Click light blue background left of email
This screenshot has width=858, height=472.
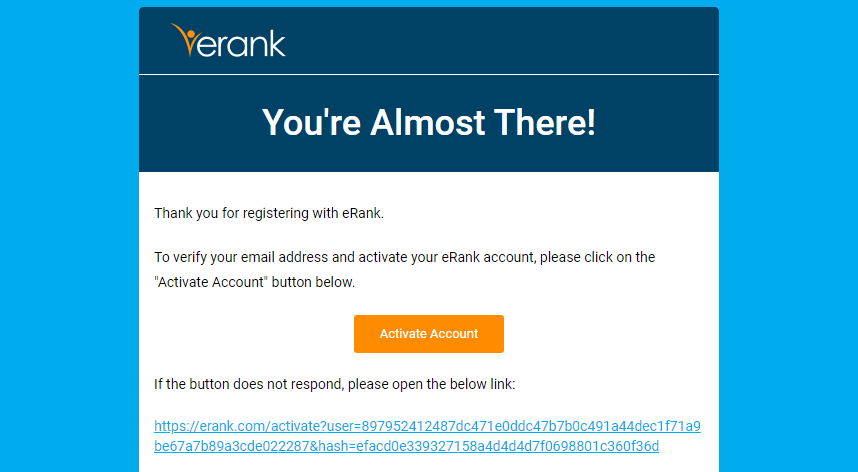pyautogui.click(x=69, y=236)
